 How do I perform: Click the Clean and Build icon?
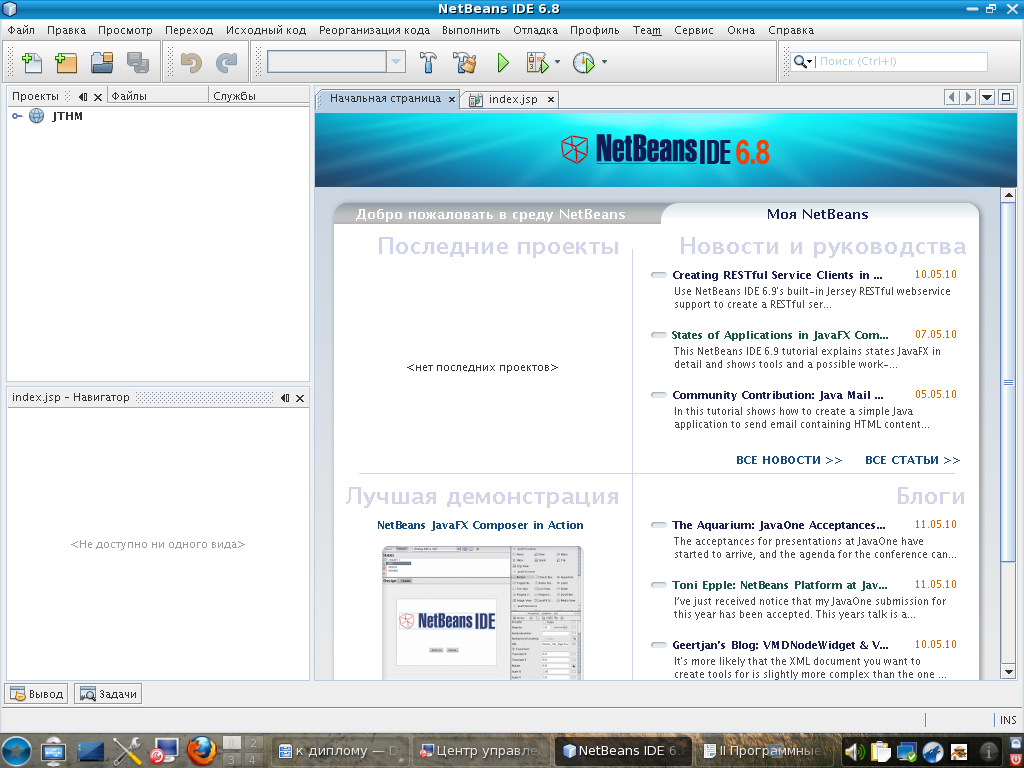(465, 63)
